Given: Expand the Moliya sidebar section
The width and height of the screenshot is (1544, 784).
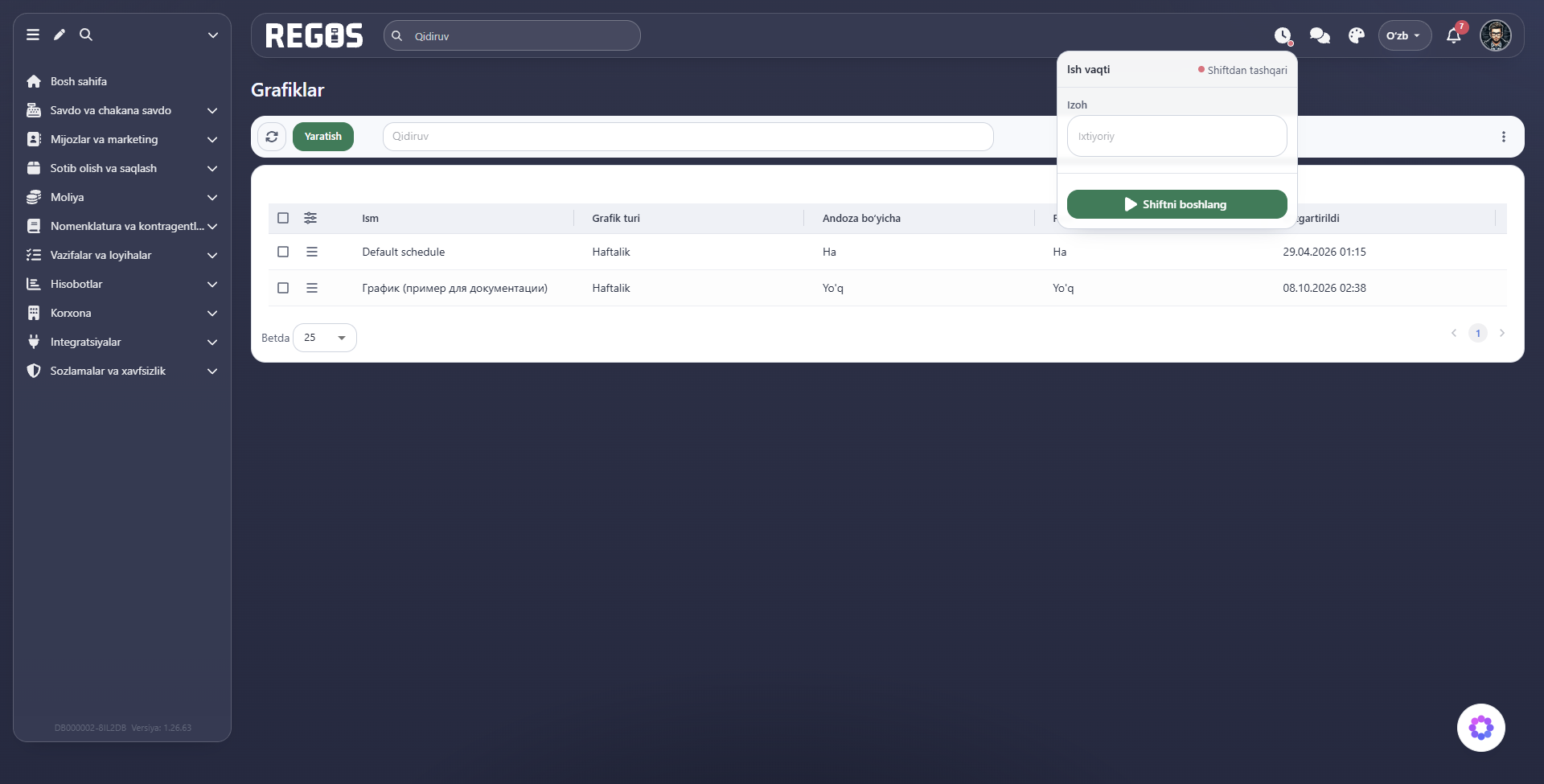Looking at the screenshot, I should pyautogui.click(x=122, y=197).
